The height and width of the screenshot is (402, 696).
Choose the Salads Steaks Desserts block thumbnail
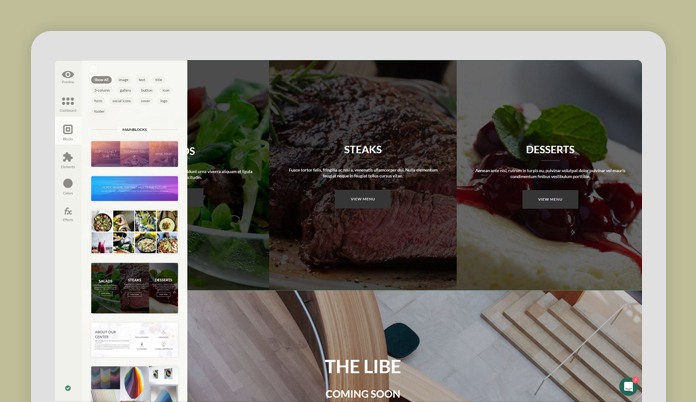pos(134,288)
